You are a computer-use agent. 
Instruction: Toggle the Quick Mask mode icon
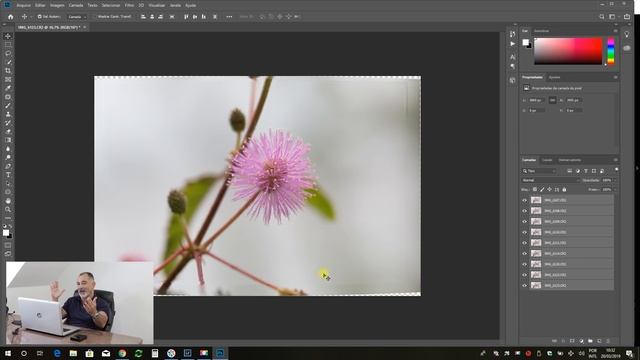point(8,245)
